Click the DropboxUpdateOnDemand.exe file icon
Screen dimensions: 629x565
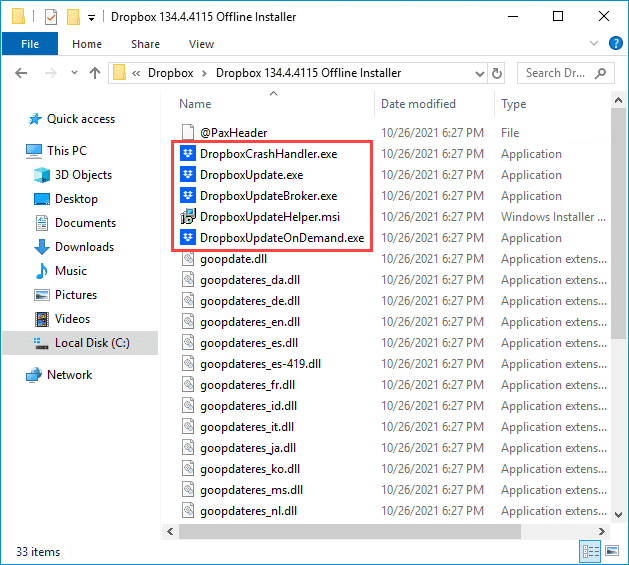coord(188,238)
